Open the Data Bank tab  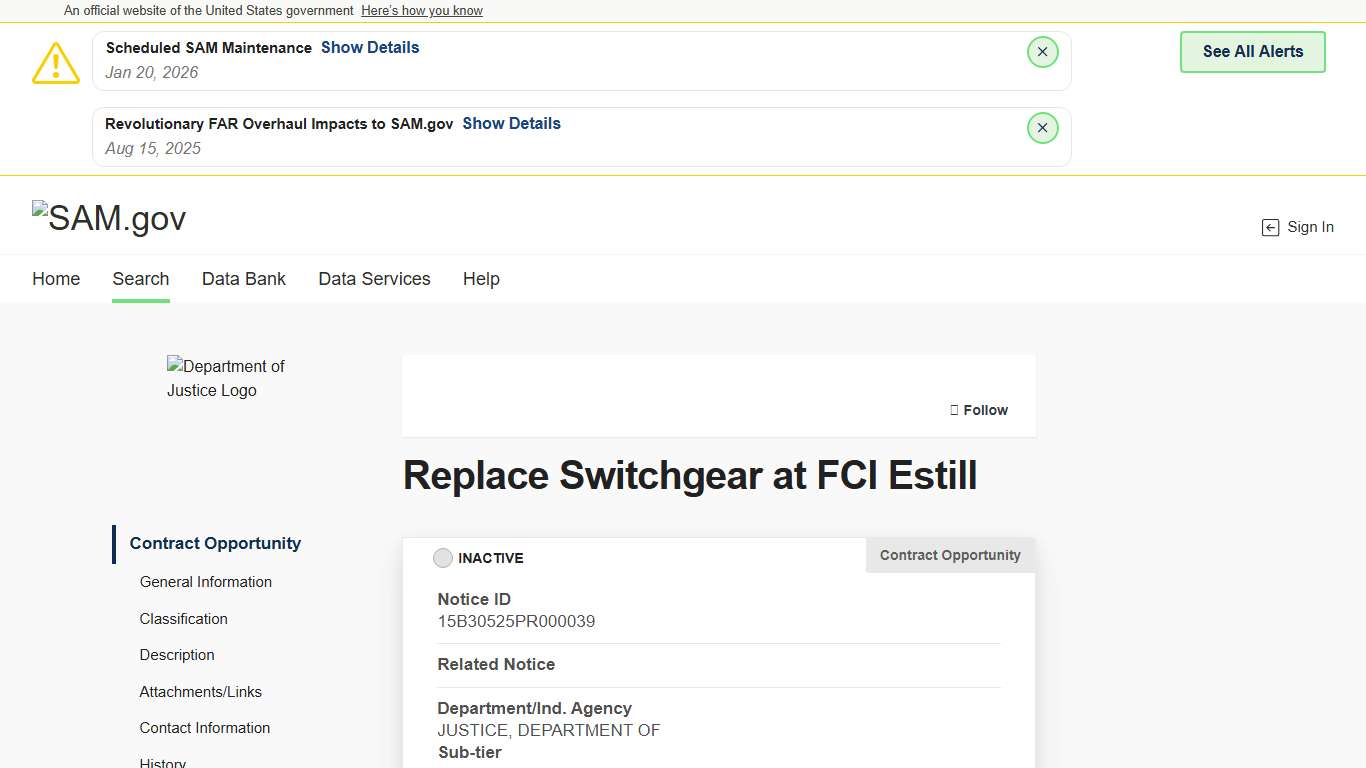click(244, 279)
